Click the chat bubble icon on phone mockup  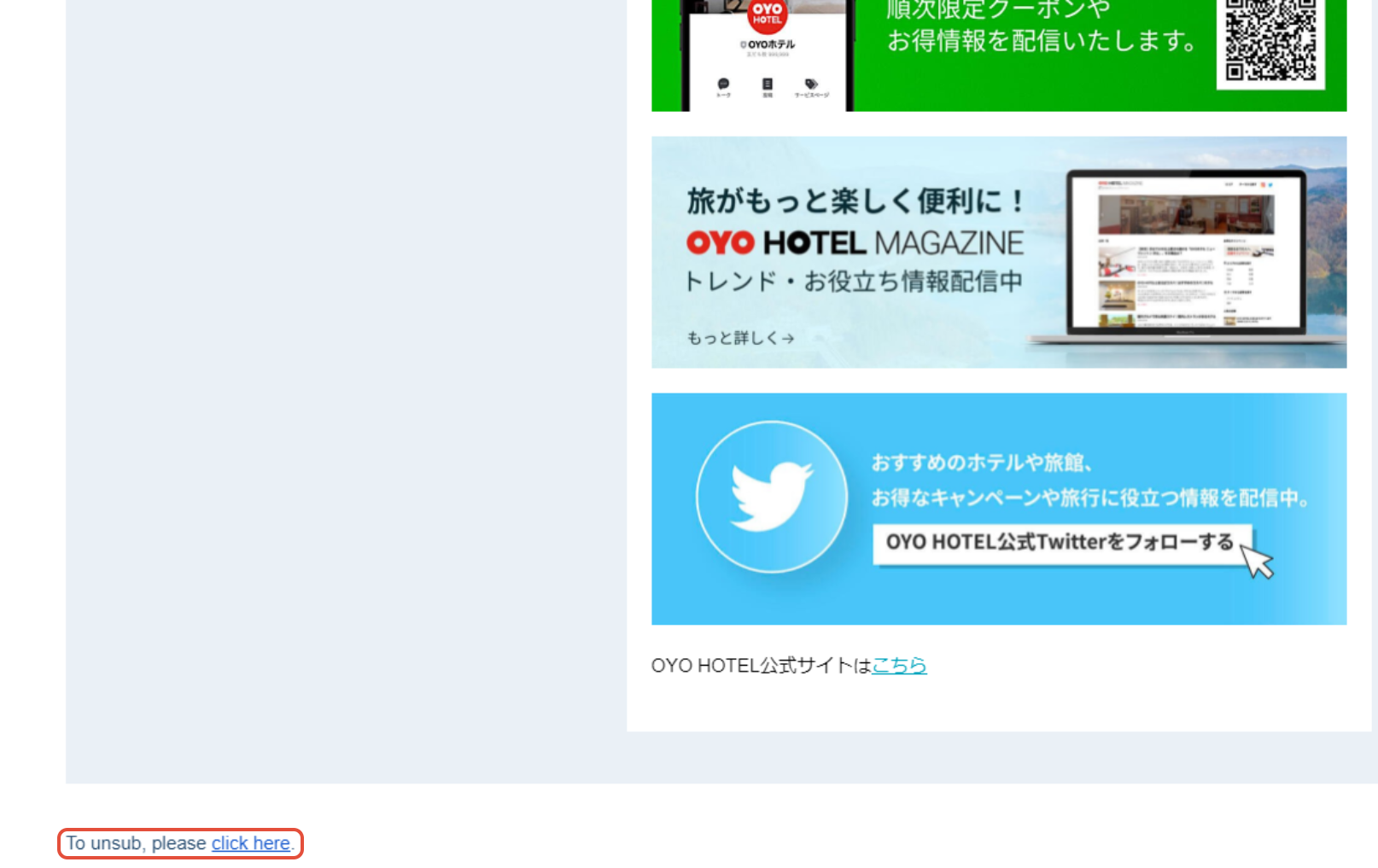click(x=723, y=84)
